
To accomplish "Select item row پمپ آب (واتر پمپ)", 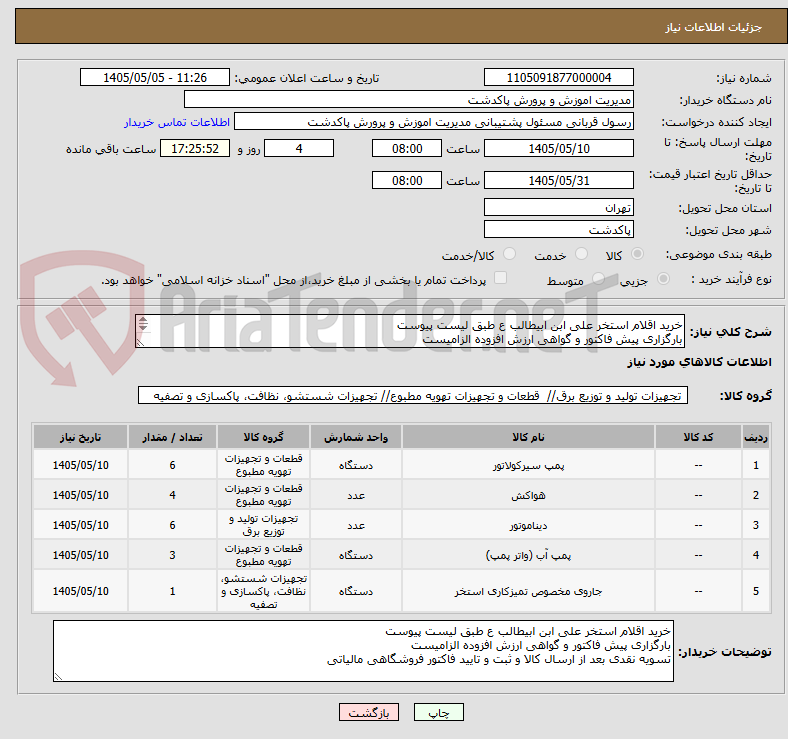I will coord(402,555).
